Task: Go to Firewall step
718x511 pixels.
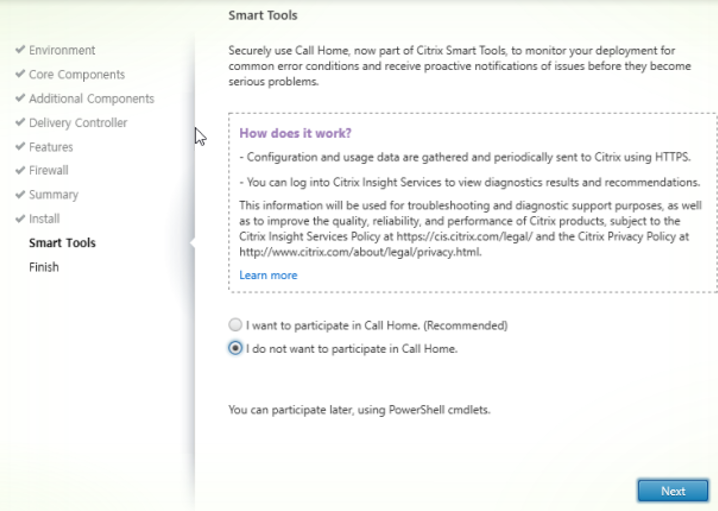Action: (x=49, y=170)
